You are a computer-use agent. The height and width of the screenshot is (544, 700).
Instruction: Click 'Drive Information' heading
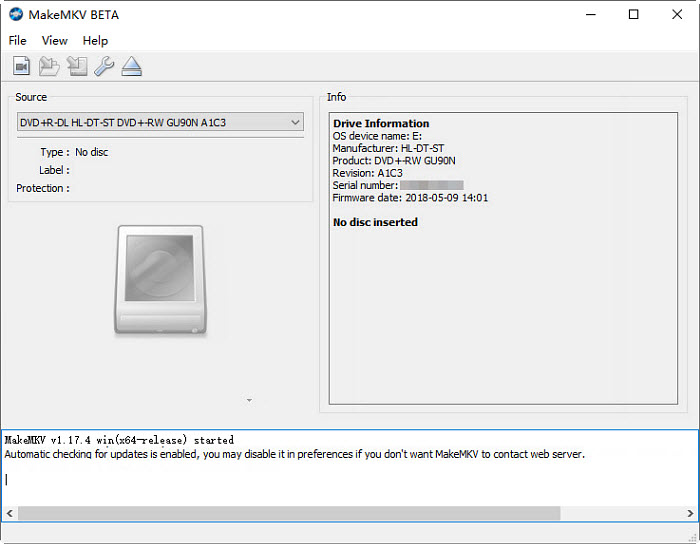tap(381, 124)
